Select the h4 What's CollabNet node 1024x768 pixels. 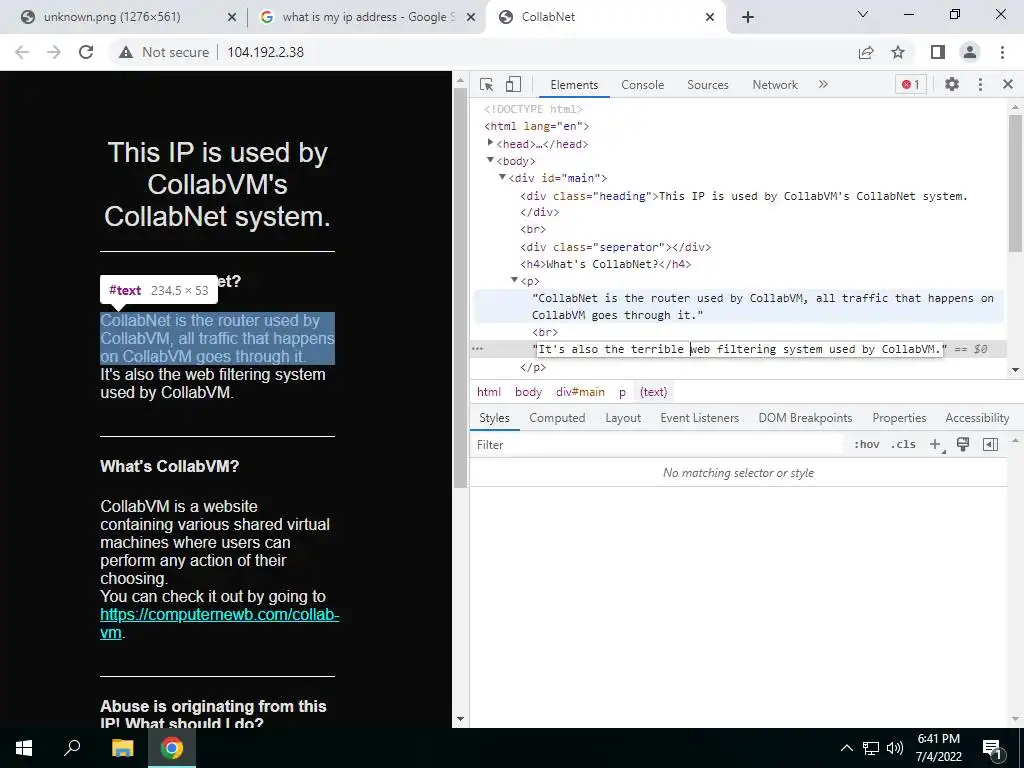click(x=605, y=264)
